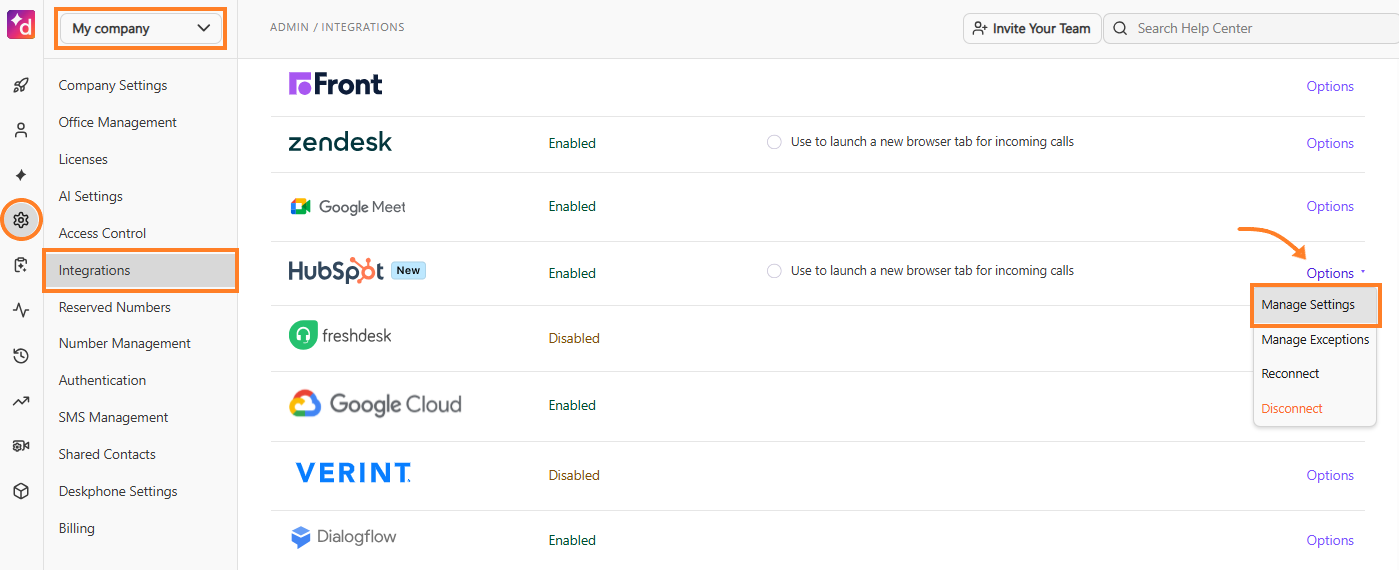1399x570 pixels.
Task: Click the Dialogflow logo
Action: coord(343,537)
